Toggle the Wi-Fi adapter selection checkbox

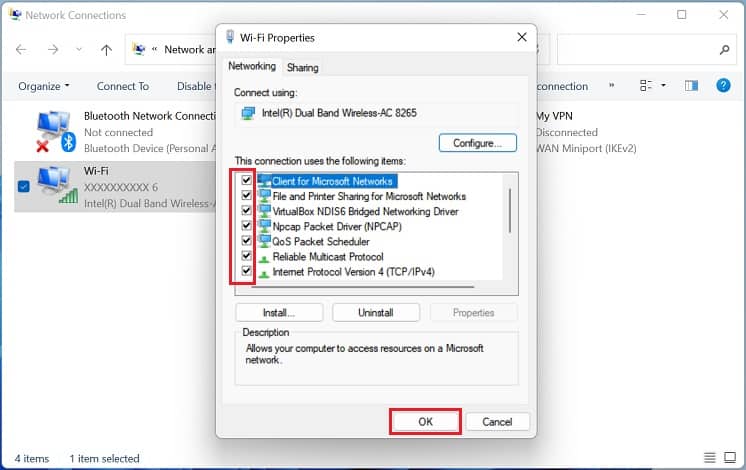click(x=23, y=186)
